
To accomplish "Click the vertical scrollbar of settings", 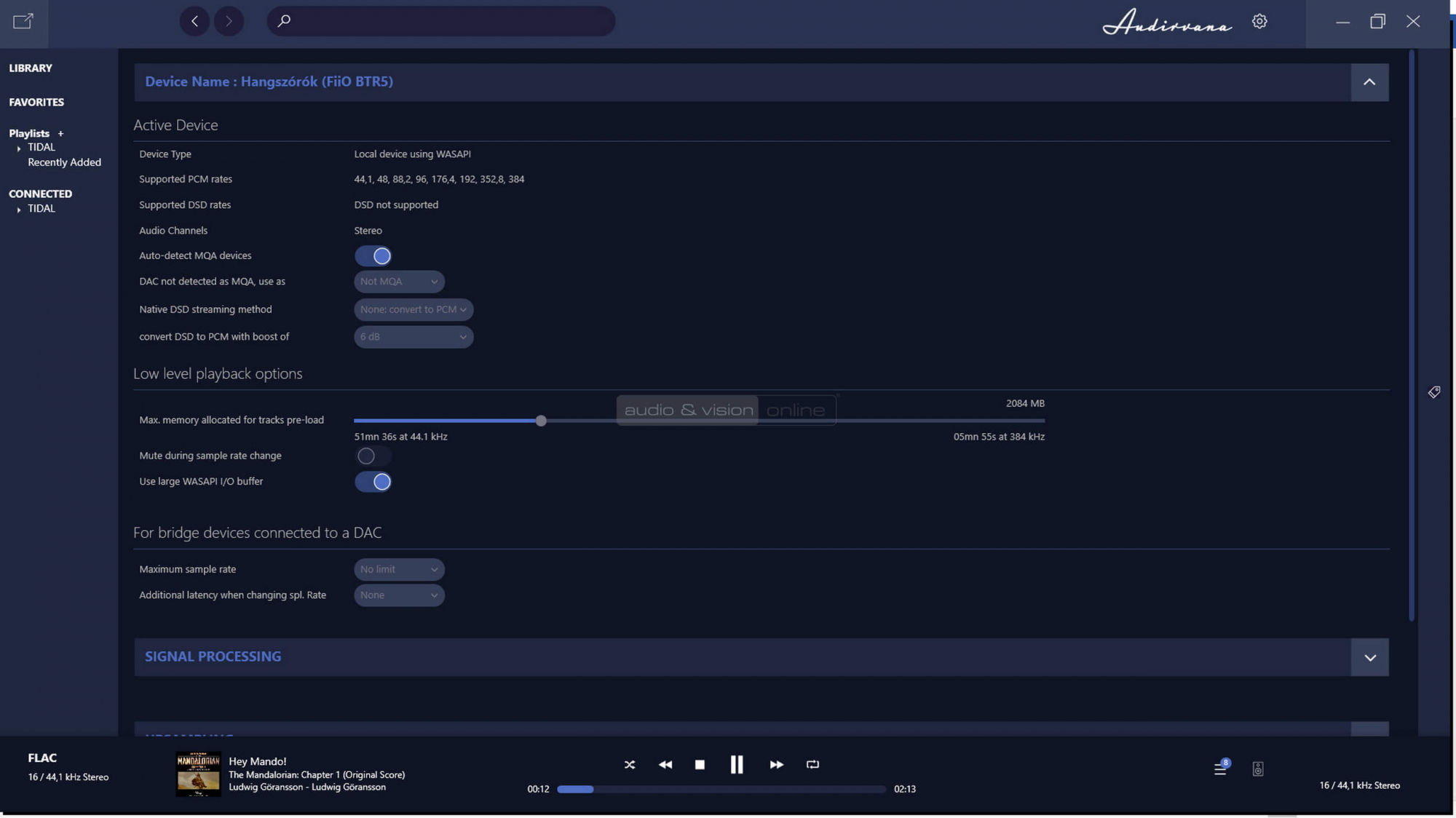I will pos(1412,335).
